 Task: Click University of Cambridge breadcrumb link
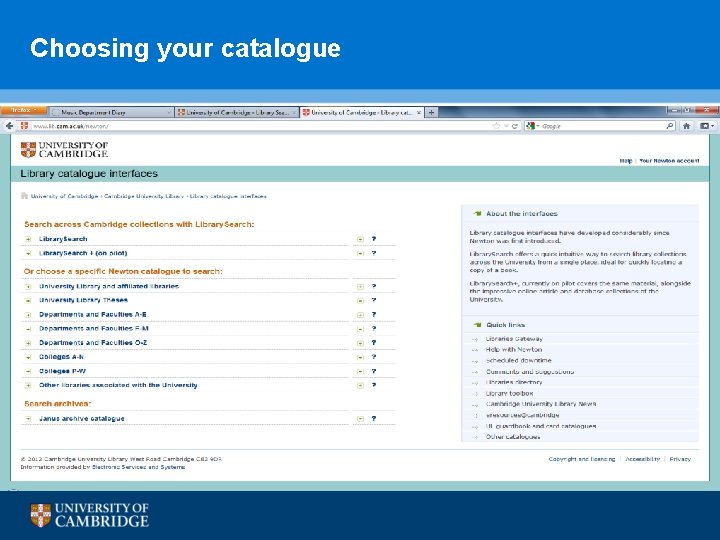pyautogui.click(x=64, y=196)
